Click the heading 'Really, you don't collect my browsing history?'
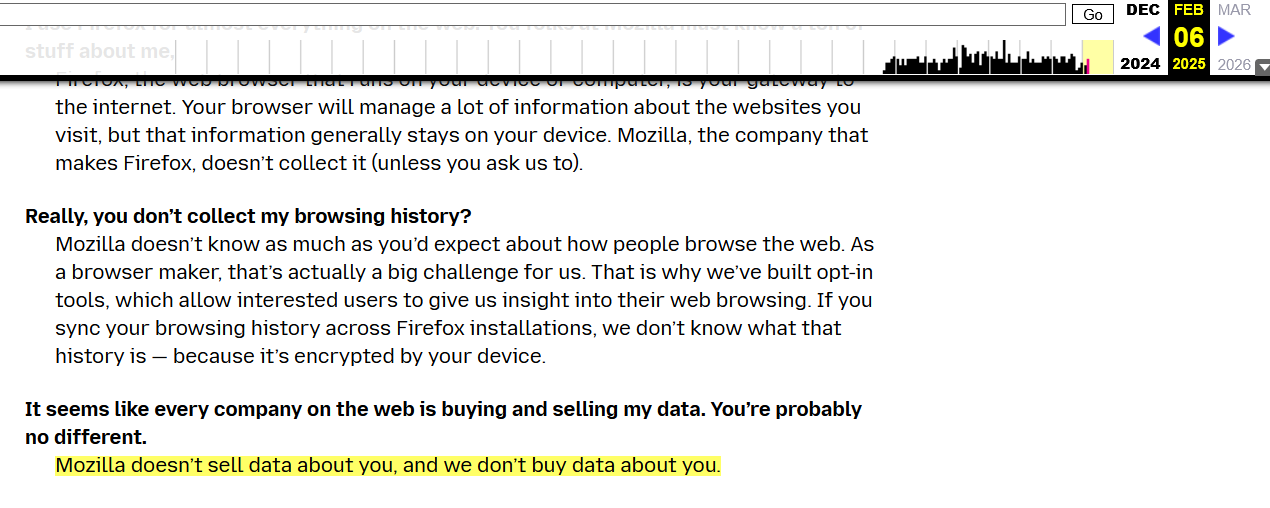The image size is (1270, 508). [x=248, y=216]
